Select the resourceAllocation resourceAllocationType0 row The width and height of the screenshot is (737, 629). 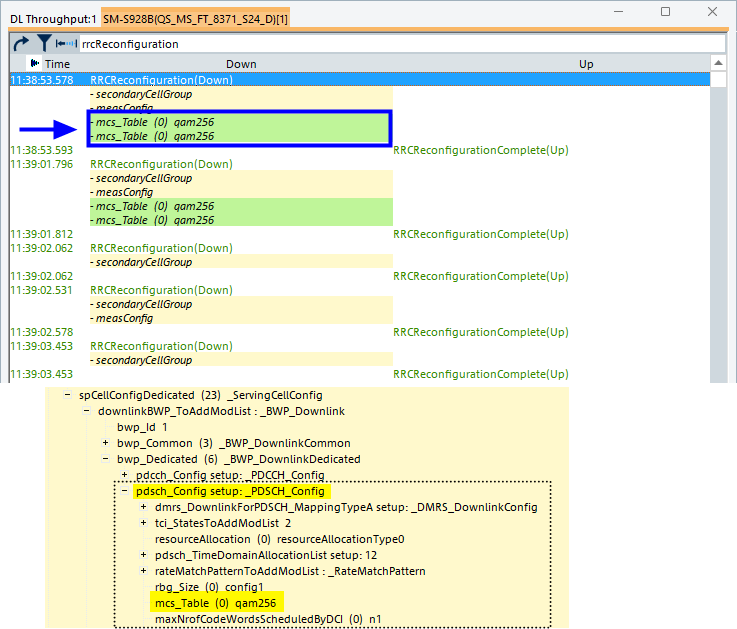point(280,539)
